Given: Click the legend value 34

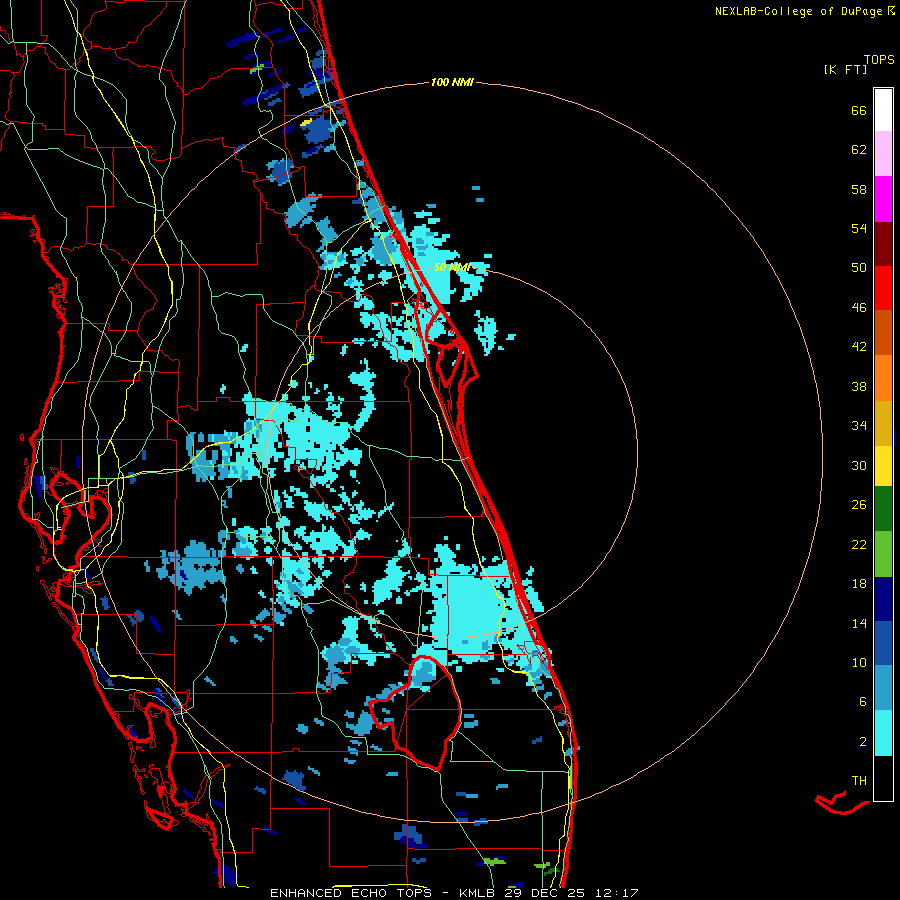Looking at the screenshot, I should coord(859,426).
